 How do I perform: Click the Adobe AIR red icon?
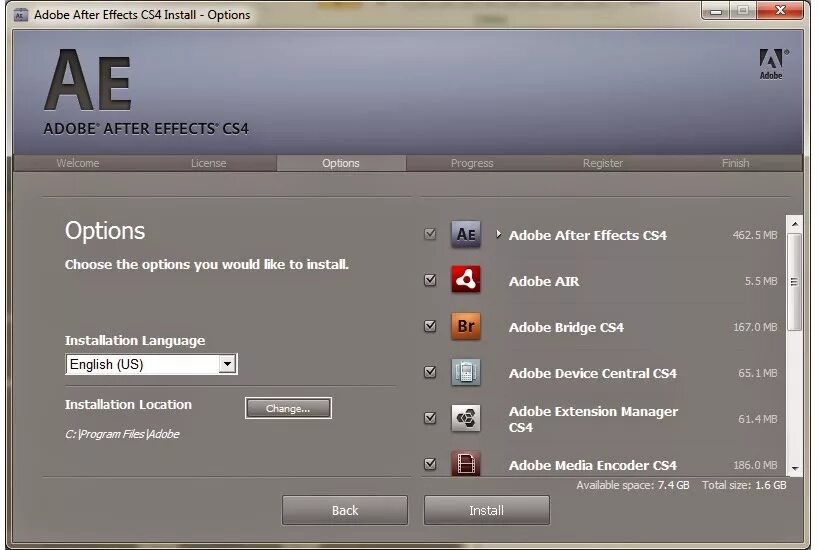465,279
